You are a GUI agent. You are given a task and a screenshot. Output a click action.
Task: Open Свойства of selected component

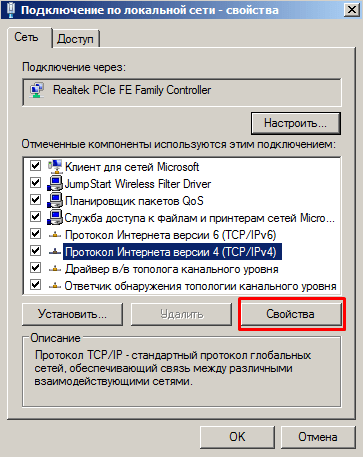point(291,314)
